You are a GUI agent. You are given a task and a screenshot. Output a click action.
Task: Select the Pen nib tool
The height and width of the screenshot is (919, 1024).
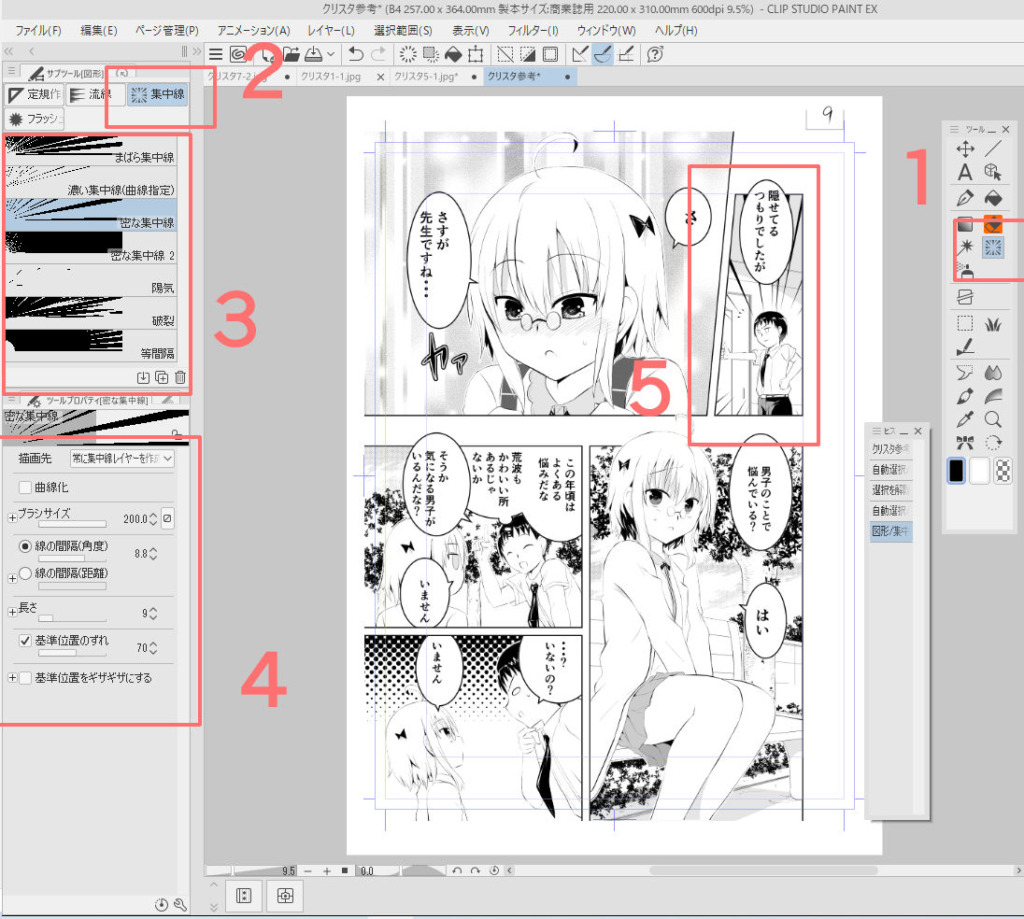pos(965,198)
